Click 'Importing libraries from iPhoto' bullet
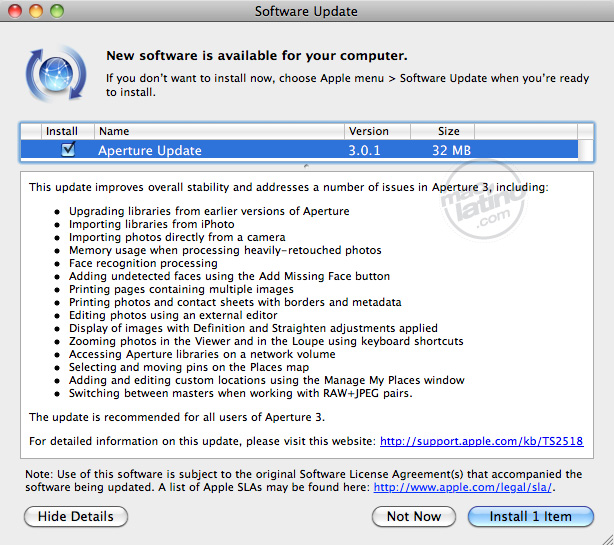This screenshot has width=614, height=545. [152, 224]
